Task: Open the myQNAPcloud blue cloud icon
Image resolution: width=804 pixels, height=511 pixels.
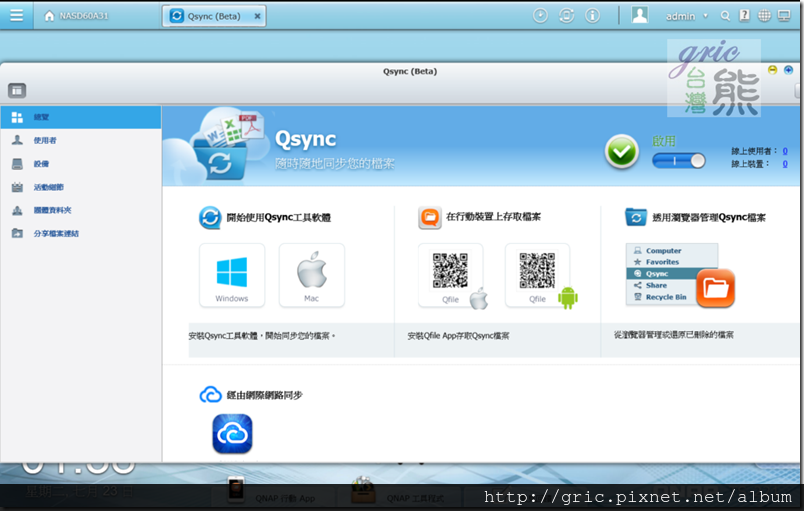Action: (232, 434)
